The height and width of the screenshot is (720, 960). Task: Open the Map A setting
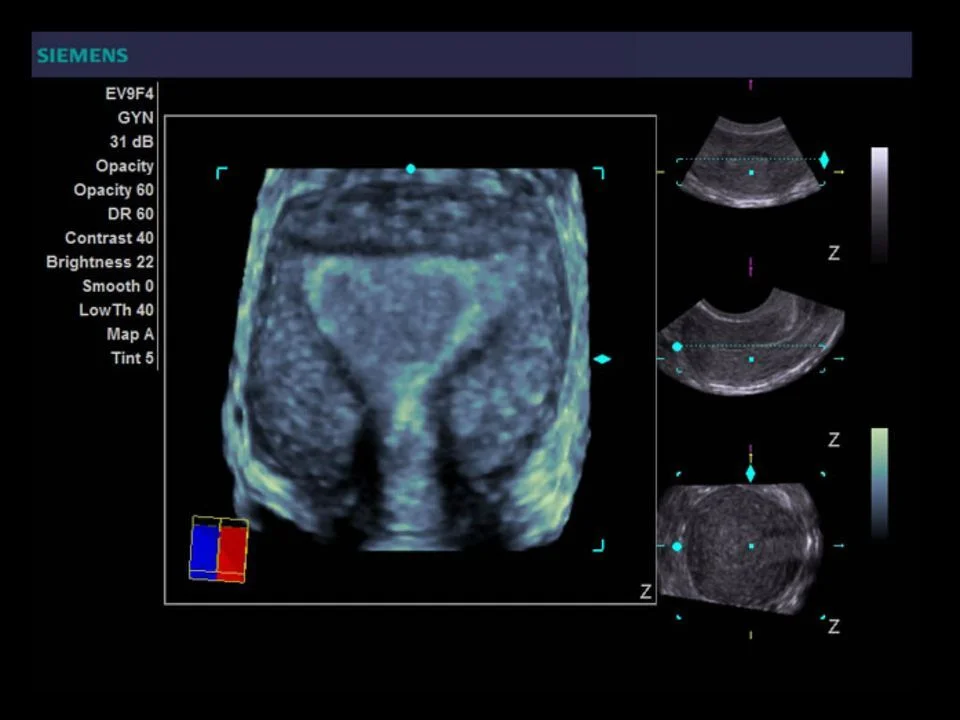pos(130,334)
